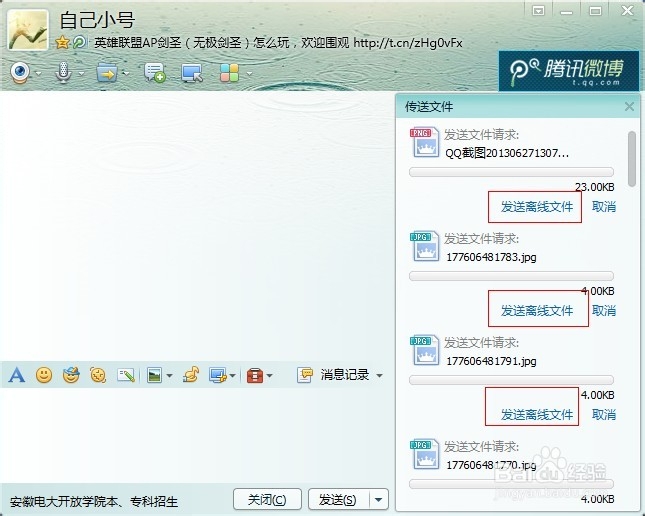Image resolution: width=645 pixels, height=516 pixels.
Task: Click the music duck icon
Action: click(x=191, y=374)
